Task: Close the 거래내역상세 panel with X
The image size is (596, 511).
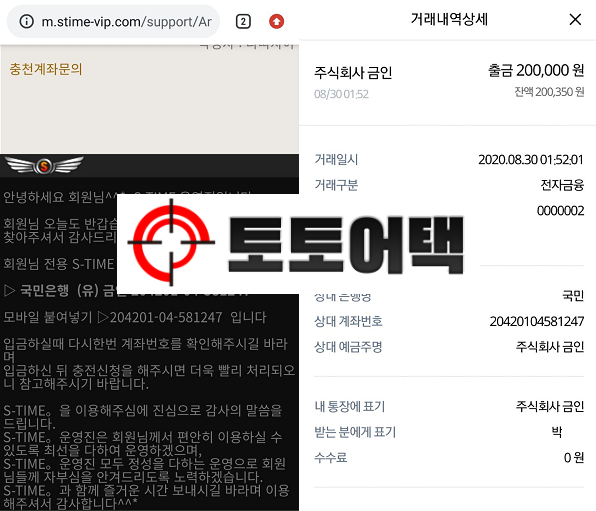Action: [575, 19]
